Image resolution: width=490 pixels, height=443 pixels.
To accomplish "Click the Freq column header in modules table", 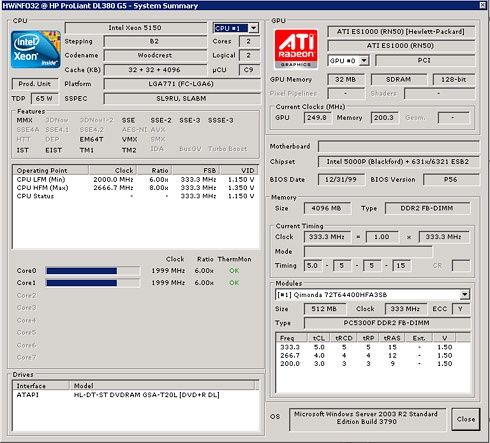I will [x=292, y=338].
